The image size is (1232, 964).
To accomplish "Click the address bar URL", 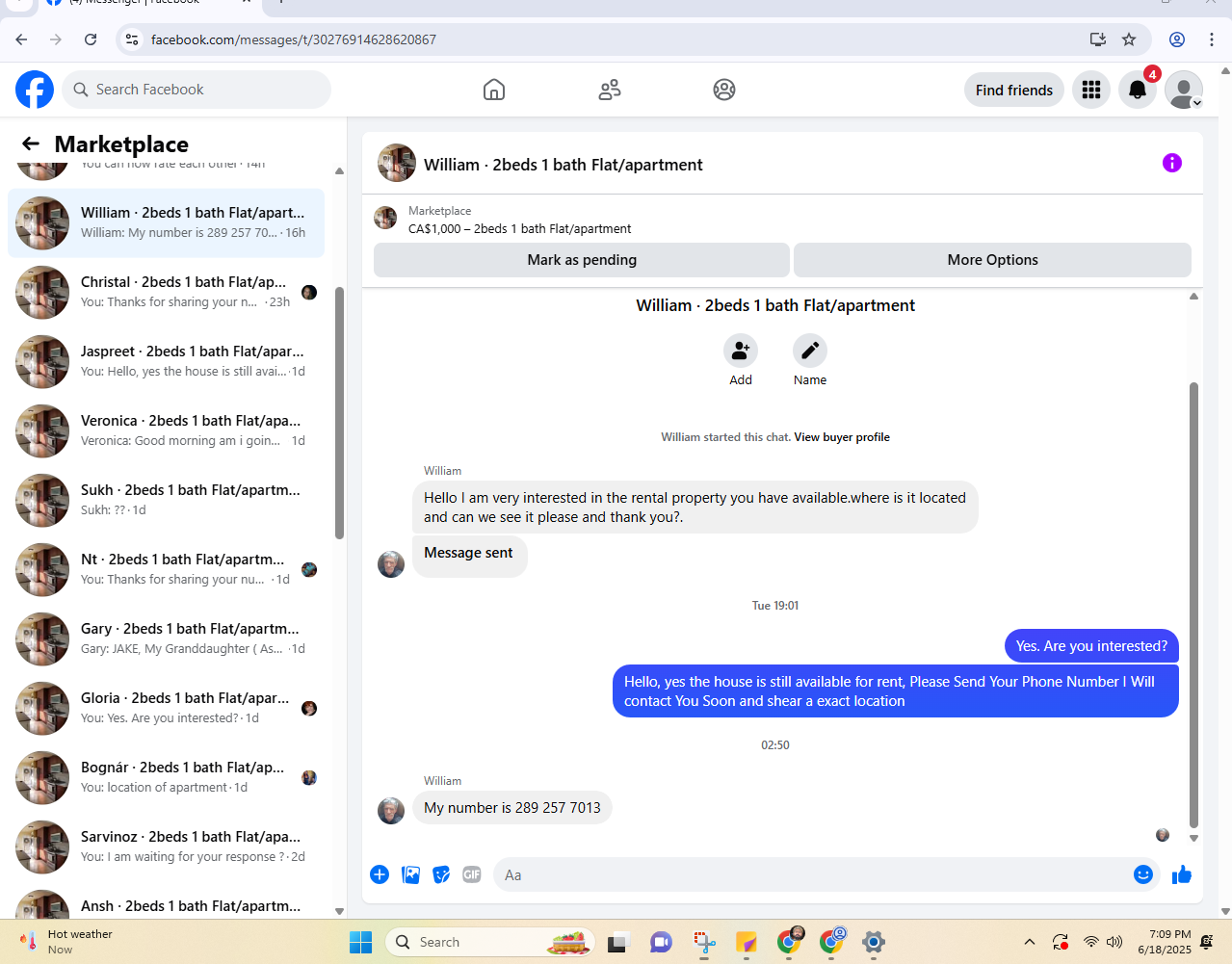I will click(294, 39).
